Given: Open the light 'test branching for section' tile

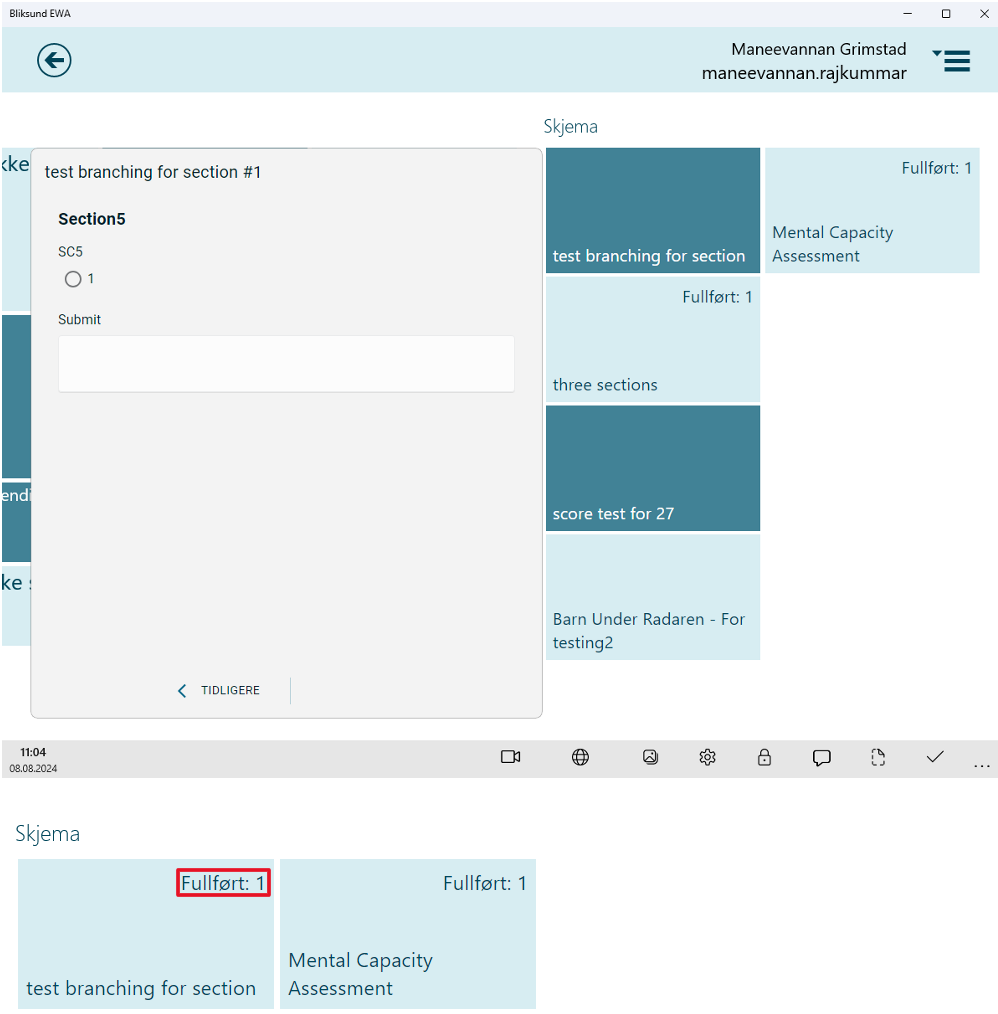Looking at the screenshot, I should pos(146,934).
